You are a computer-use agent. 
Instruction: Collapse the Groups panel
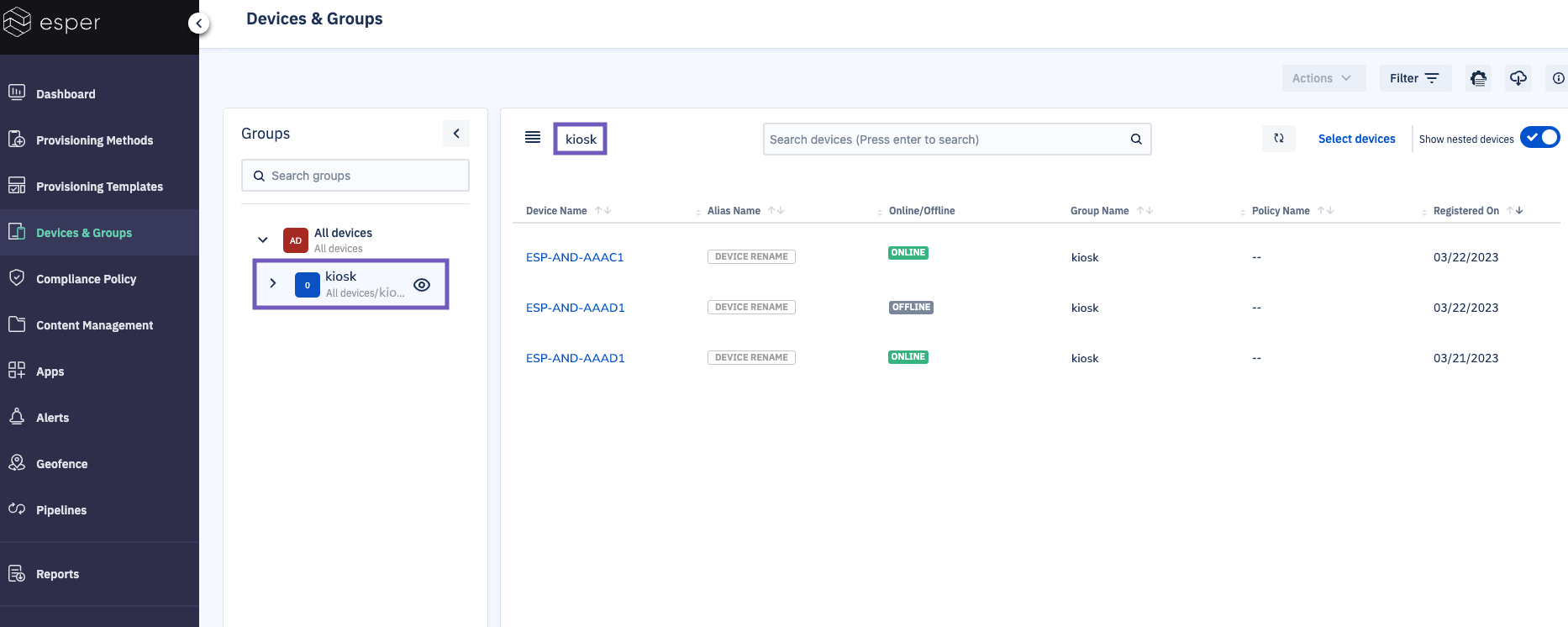click(455, 134)
